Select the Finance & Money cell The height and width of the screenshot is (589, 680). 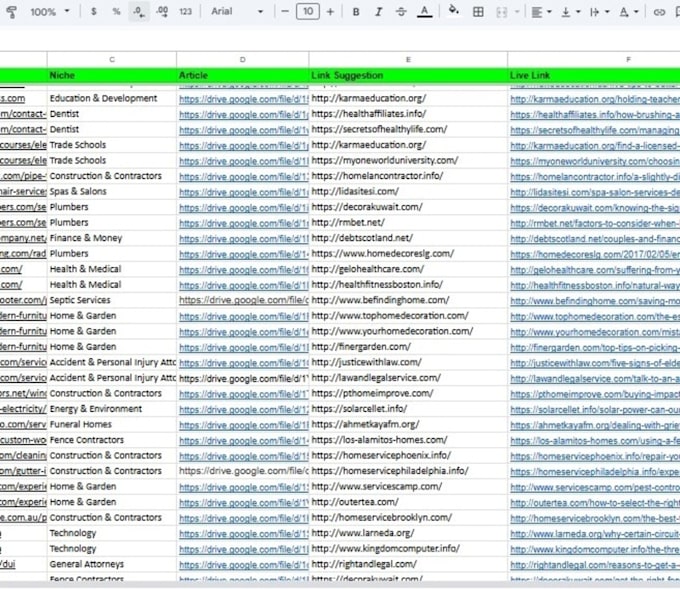pyautogui.click(x=112, y=238)
